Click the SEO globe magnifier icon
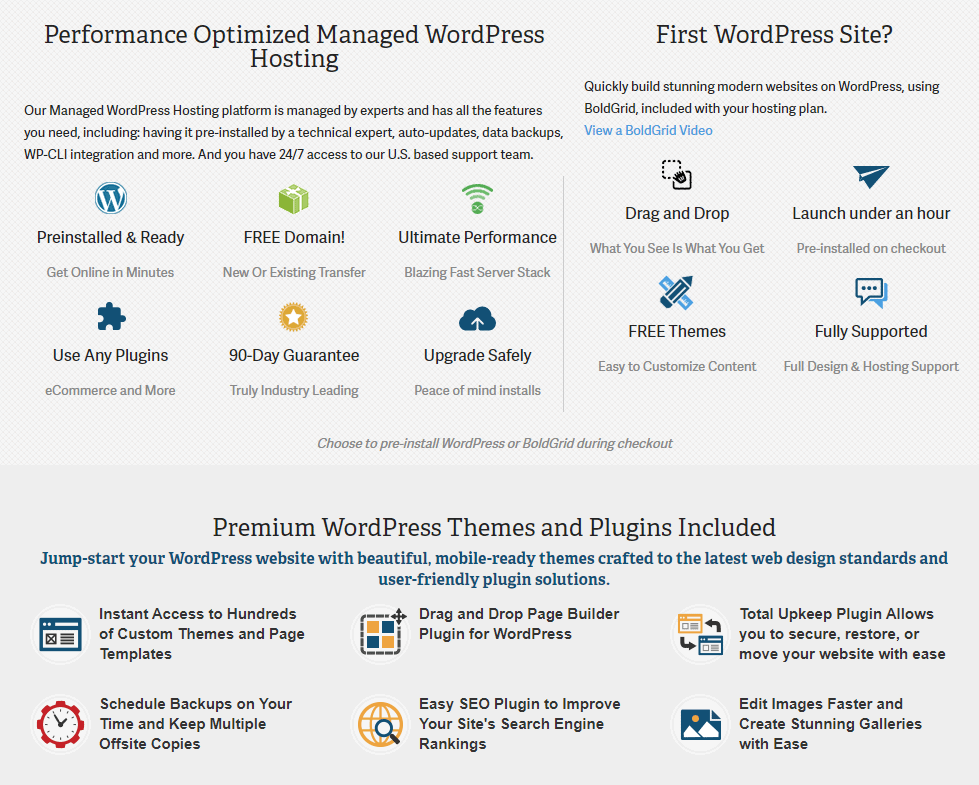979x785 pixels. coord(381,723)
